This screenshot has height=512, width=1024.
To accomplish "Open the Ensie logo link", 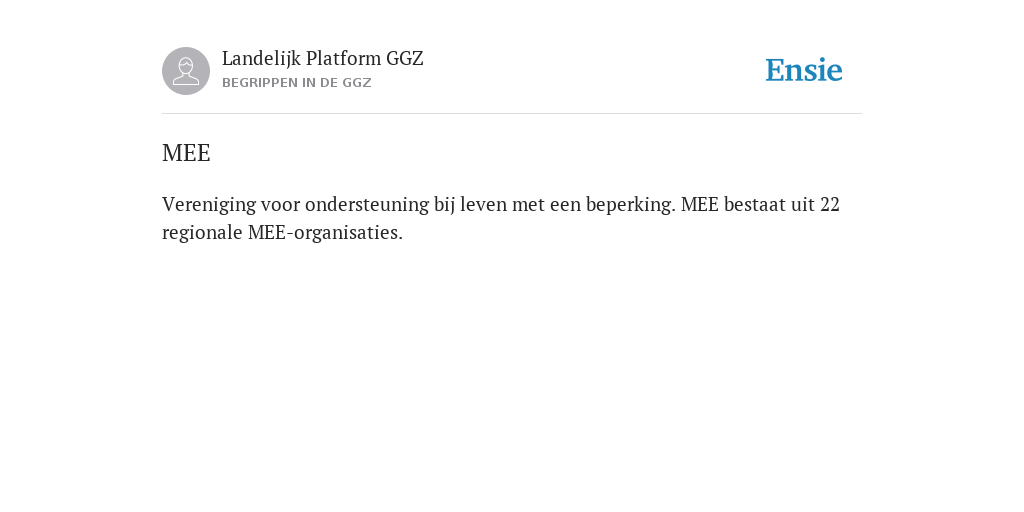I will pyautogui.click(x=804, y=70).
